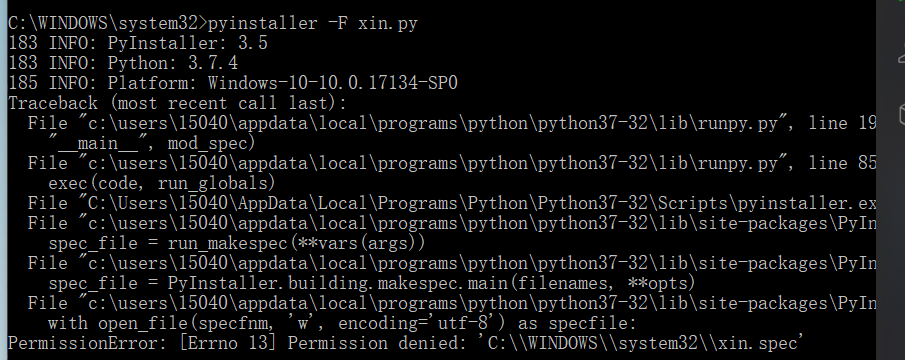Click the 'exec(code, run_globals)' code line
905x360 pixels.
pyautogui.click(x=162, y=183)
